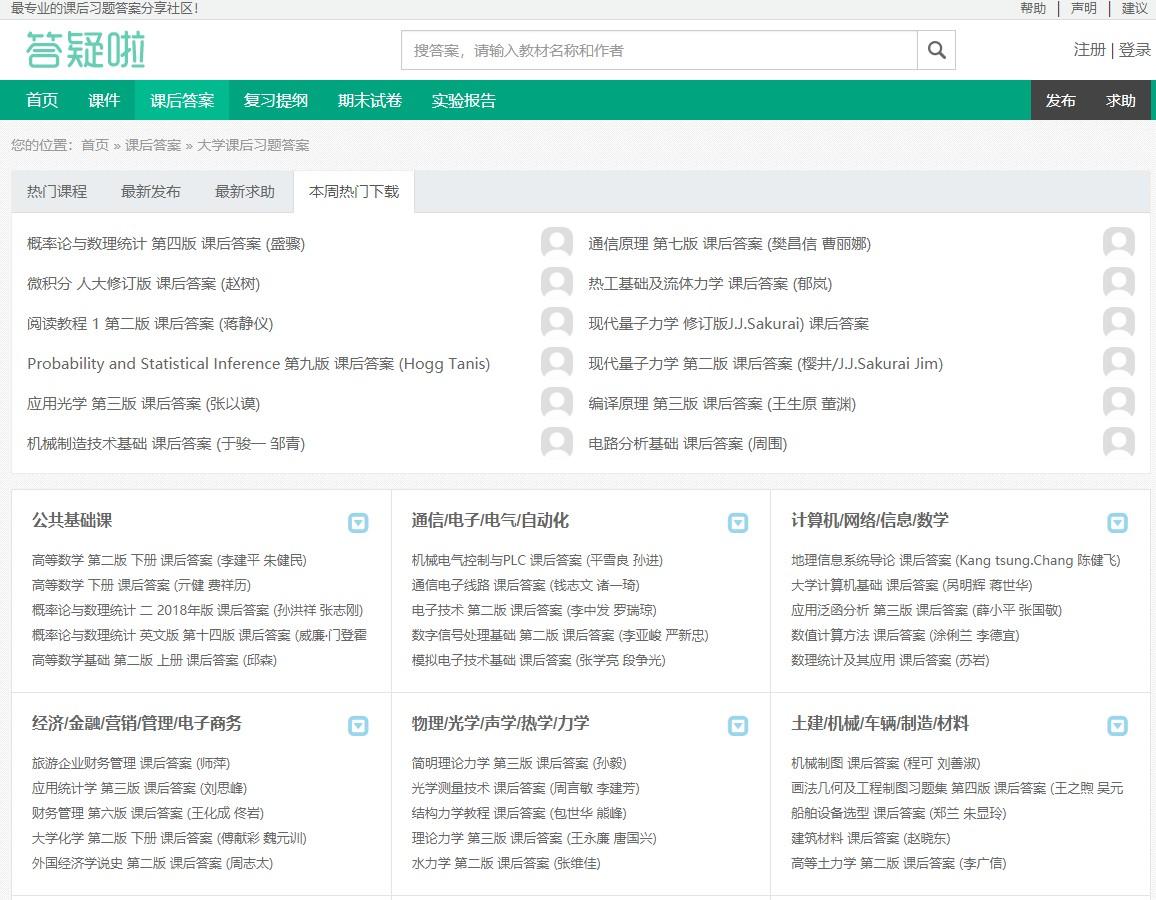Expand the 计算机/网络/信息/数学 dropdown arrow
The image size is (1156, 900).
[1117, 522]
